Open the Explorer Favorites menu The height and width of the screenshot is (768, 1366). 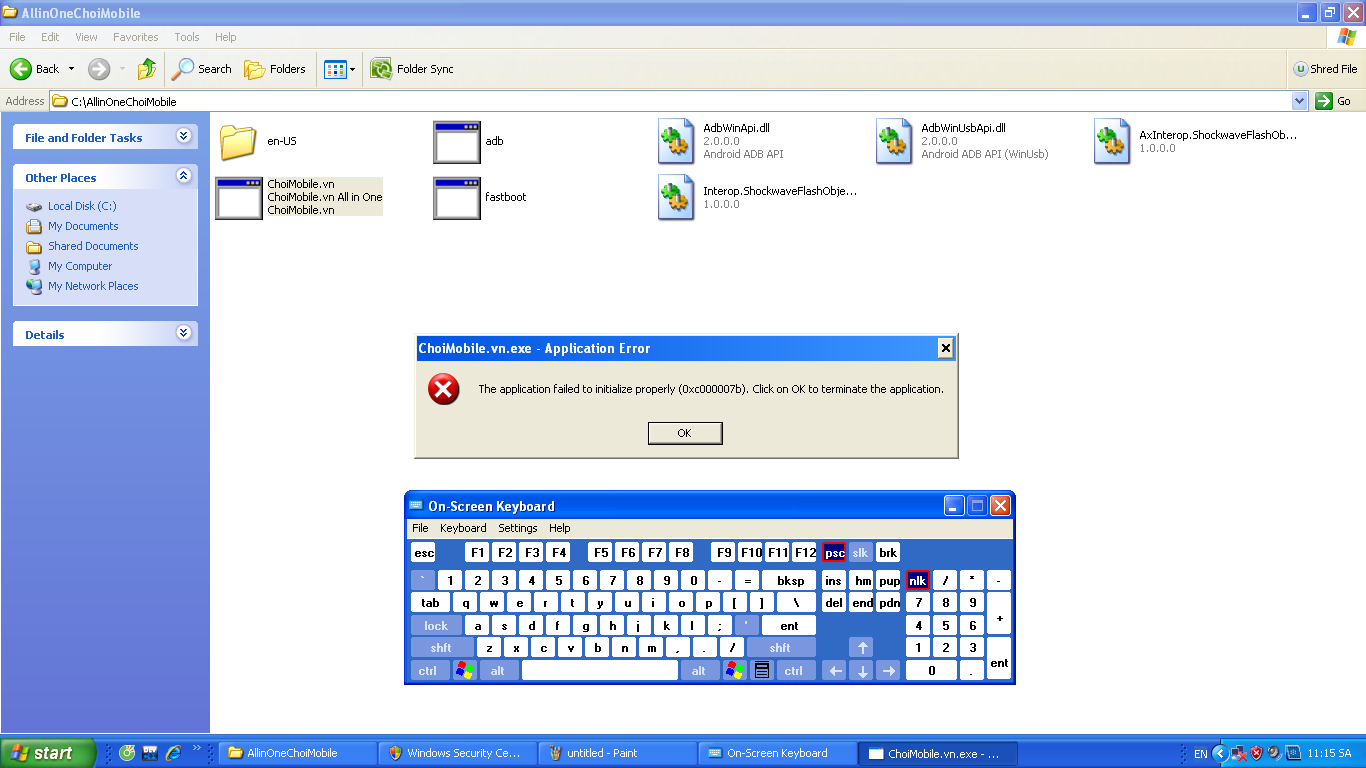tap(135, 37)
